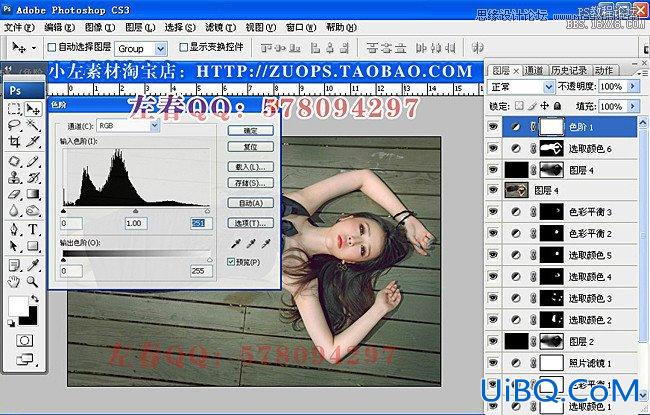Swap foreground and background colors
Image resolution: width=650 pixels, height=415 pixels.
(35, 299)
